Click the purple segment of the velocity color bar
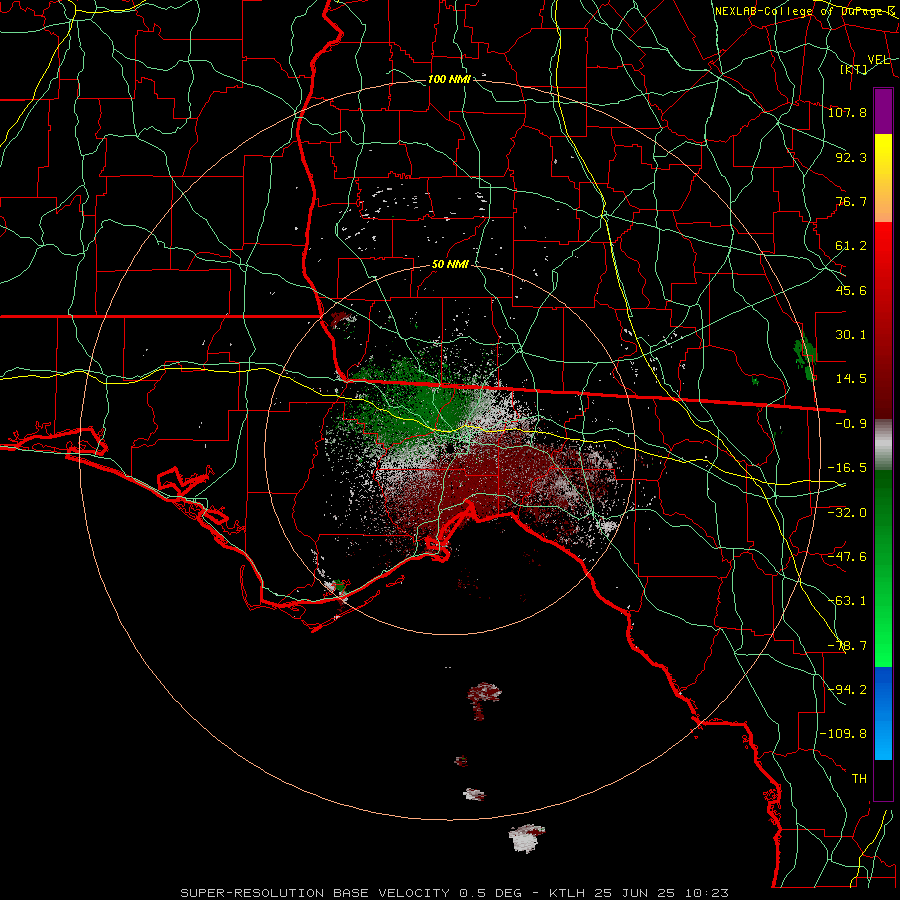The width and height of the screenshot is (900, 900). pos(883,112)
